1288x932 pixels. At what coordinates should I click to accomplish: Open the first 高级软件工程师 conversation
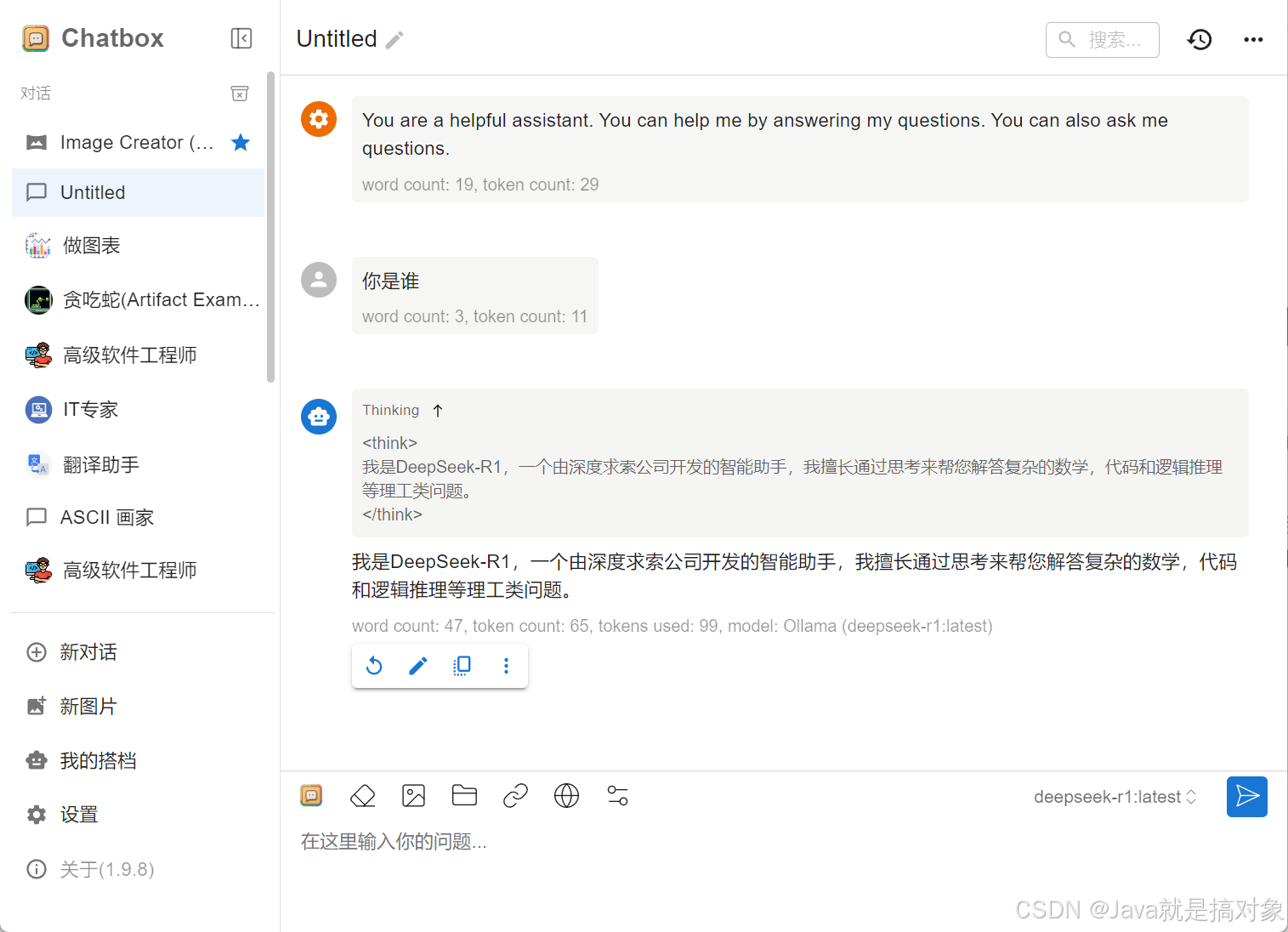click(x=138, y=355)
